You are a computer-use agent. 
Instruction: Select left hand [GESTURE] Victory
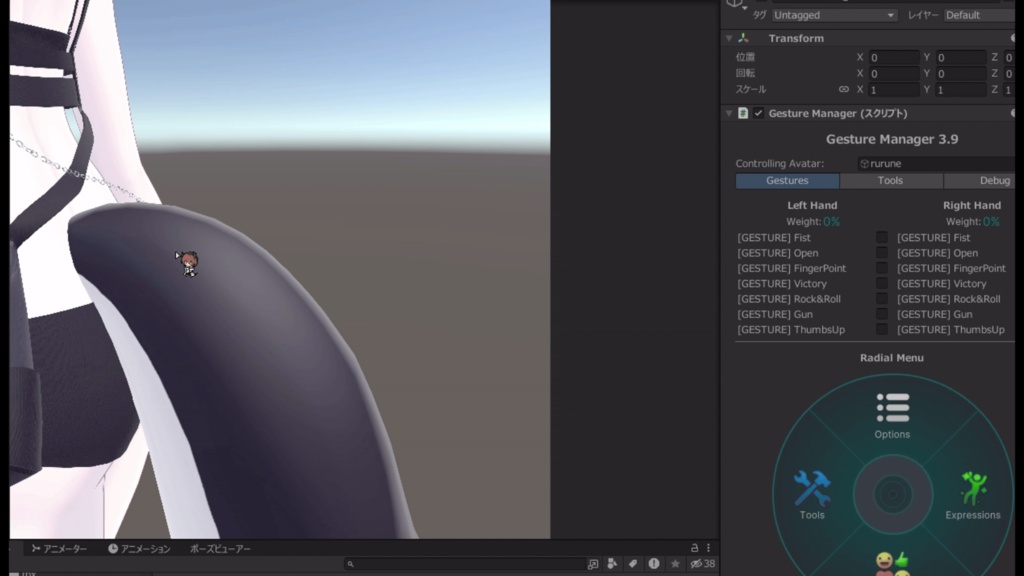(782, 283)
